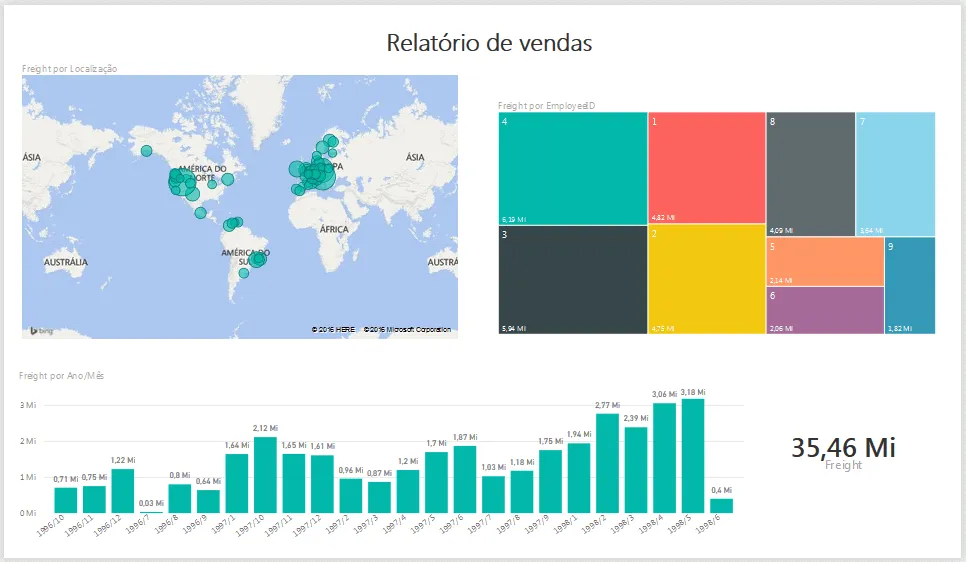Image resolution: width=966 pixels, height=562 pixels.
Task: Click the 1997/7 bar showing 1,03 Mi
Action: pos(493,495)
